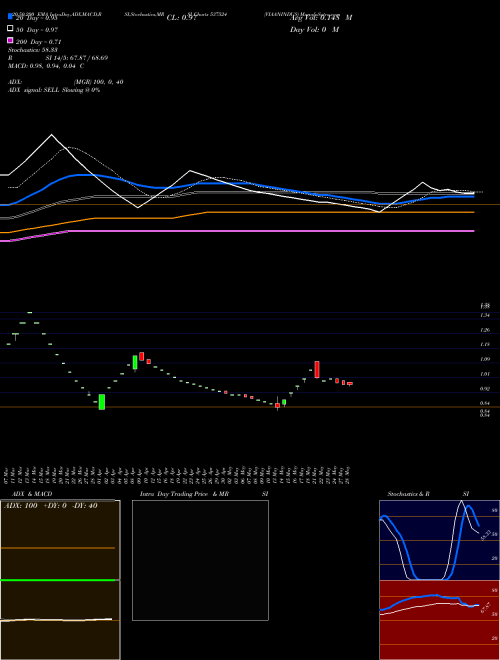Select the '200 Day = 0.71' legend text

point(38,42)
